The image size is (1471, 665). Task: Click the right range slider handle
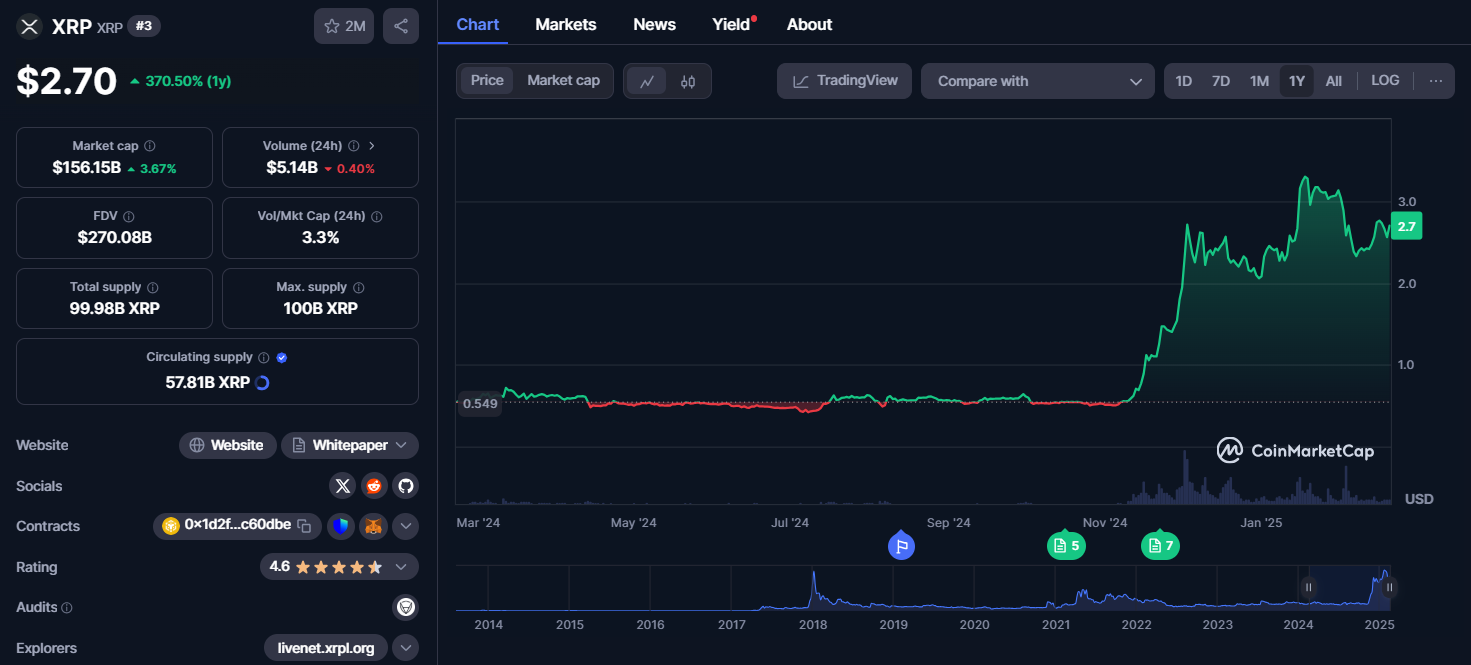pyautogui.click(x=1389, y=587)
